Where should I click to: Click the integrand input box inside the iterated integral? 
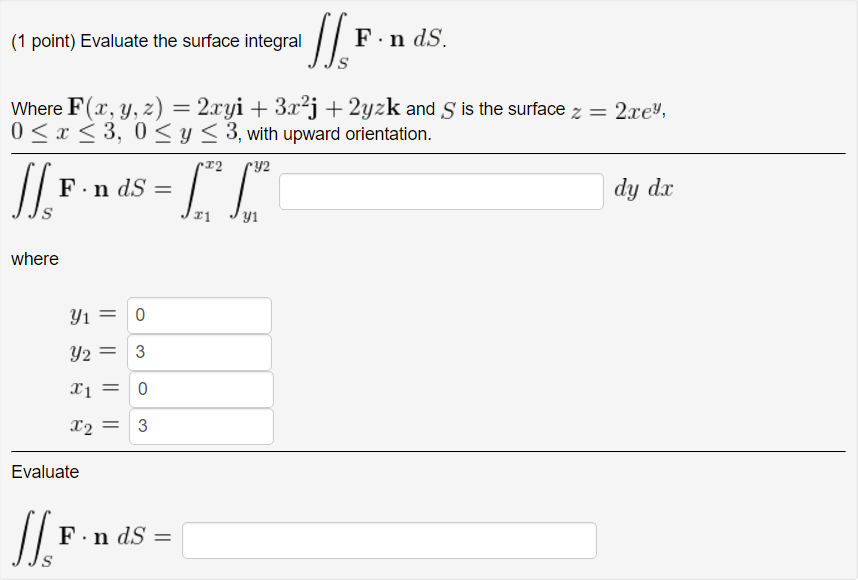pyautogui.click(x=440, y=191)
